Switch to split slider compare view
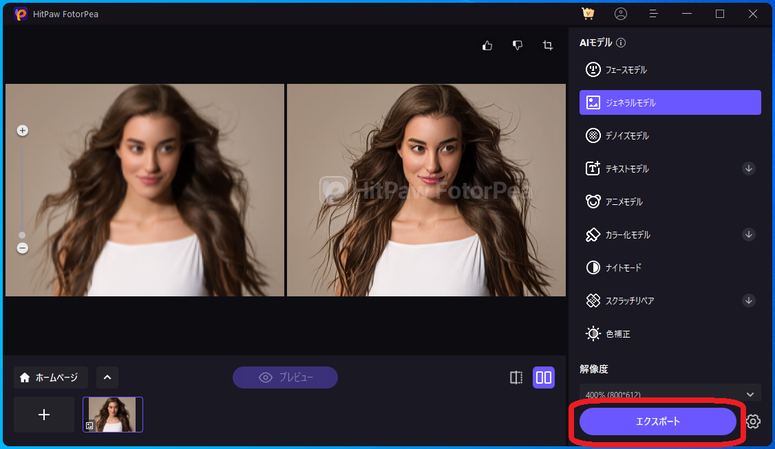This screenshot has height=449, width=775. 516,378
